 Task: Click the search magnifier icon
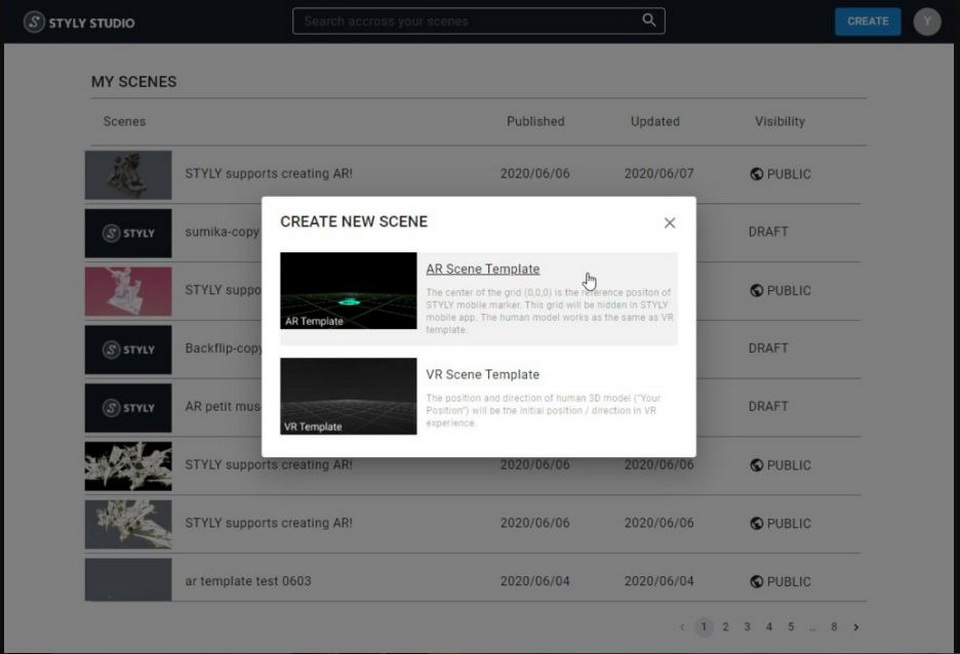point(649,20)
